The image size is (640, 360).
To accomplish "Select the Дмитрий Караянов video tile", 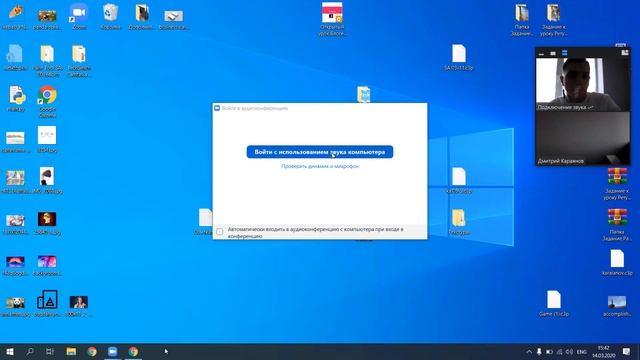I will [x=582, y=138].
